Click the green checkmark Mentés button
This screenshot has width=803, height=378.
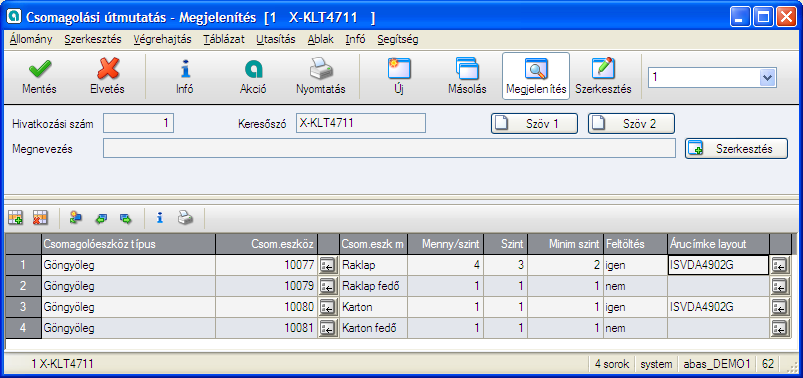[39, 76]
